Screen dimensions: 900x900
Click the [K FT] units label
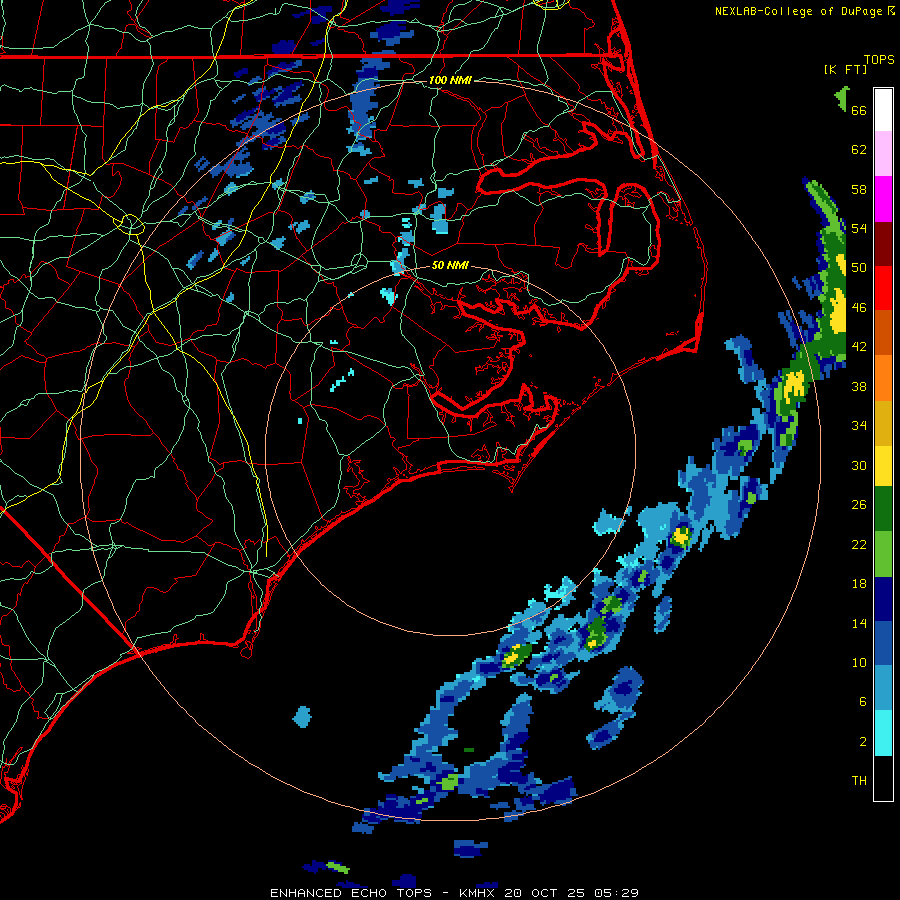[x=845, y=69]
